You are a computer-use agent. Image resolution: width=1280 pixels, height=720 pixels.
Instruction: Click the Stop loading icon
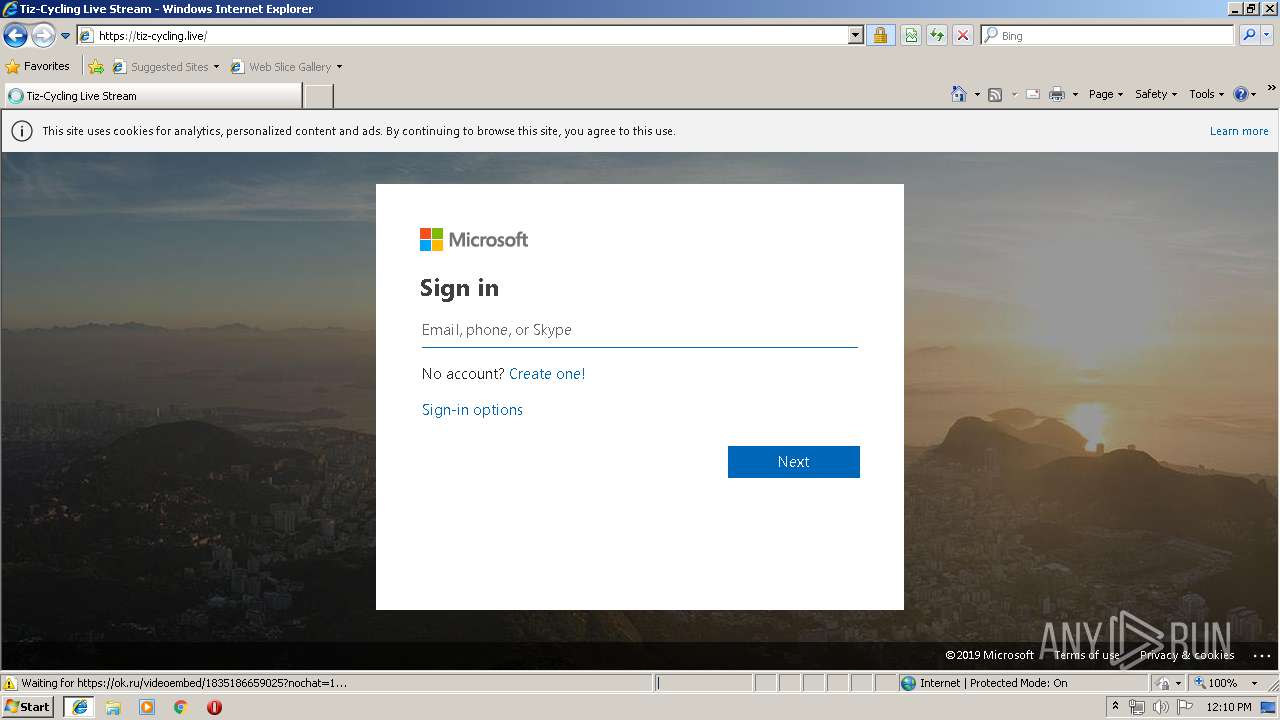pyautogui.click(x=963, y=36)
